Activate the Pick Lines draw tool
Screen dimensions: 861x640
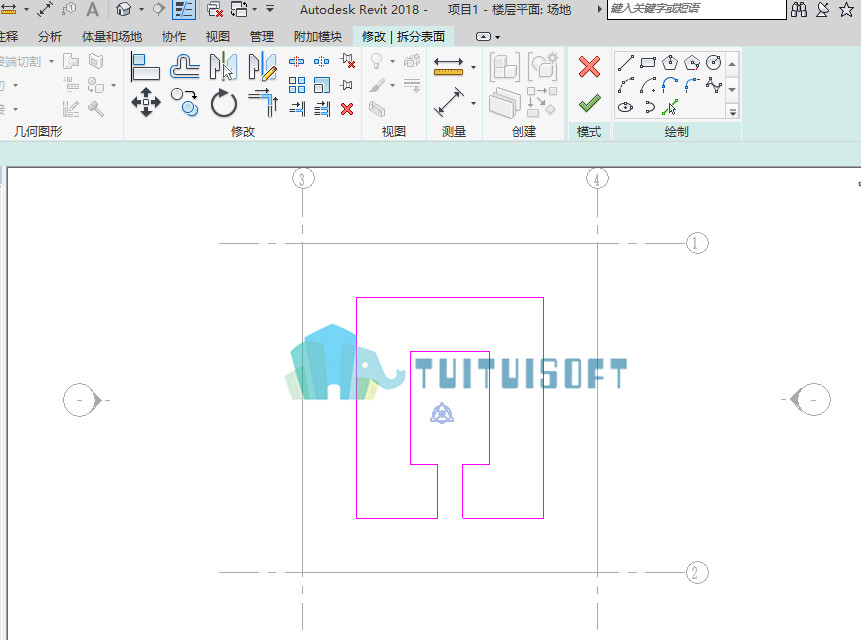pos(670,108)
